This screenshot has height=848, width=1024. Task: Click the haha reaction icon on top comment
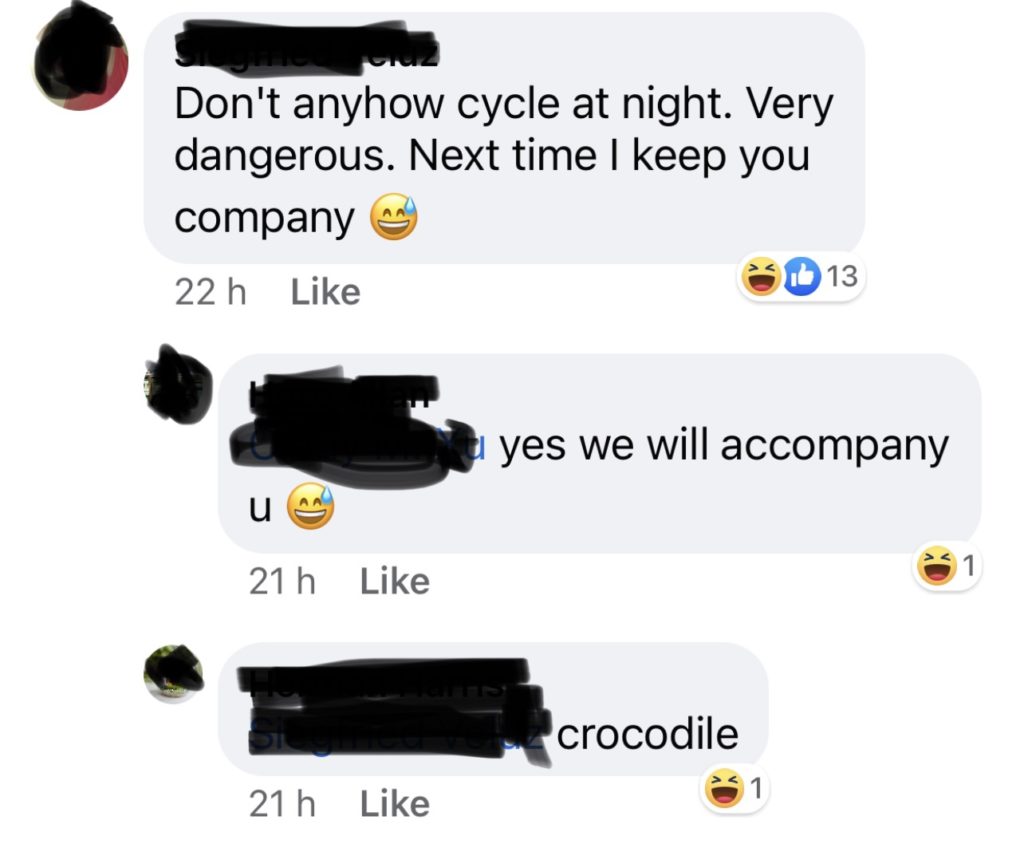coord(761,276)
